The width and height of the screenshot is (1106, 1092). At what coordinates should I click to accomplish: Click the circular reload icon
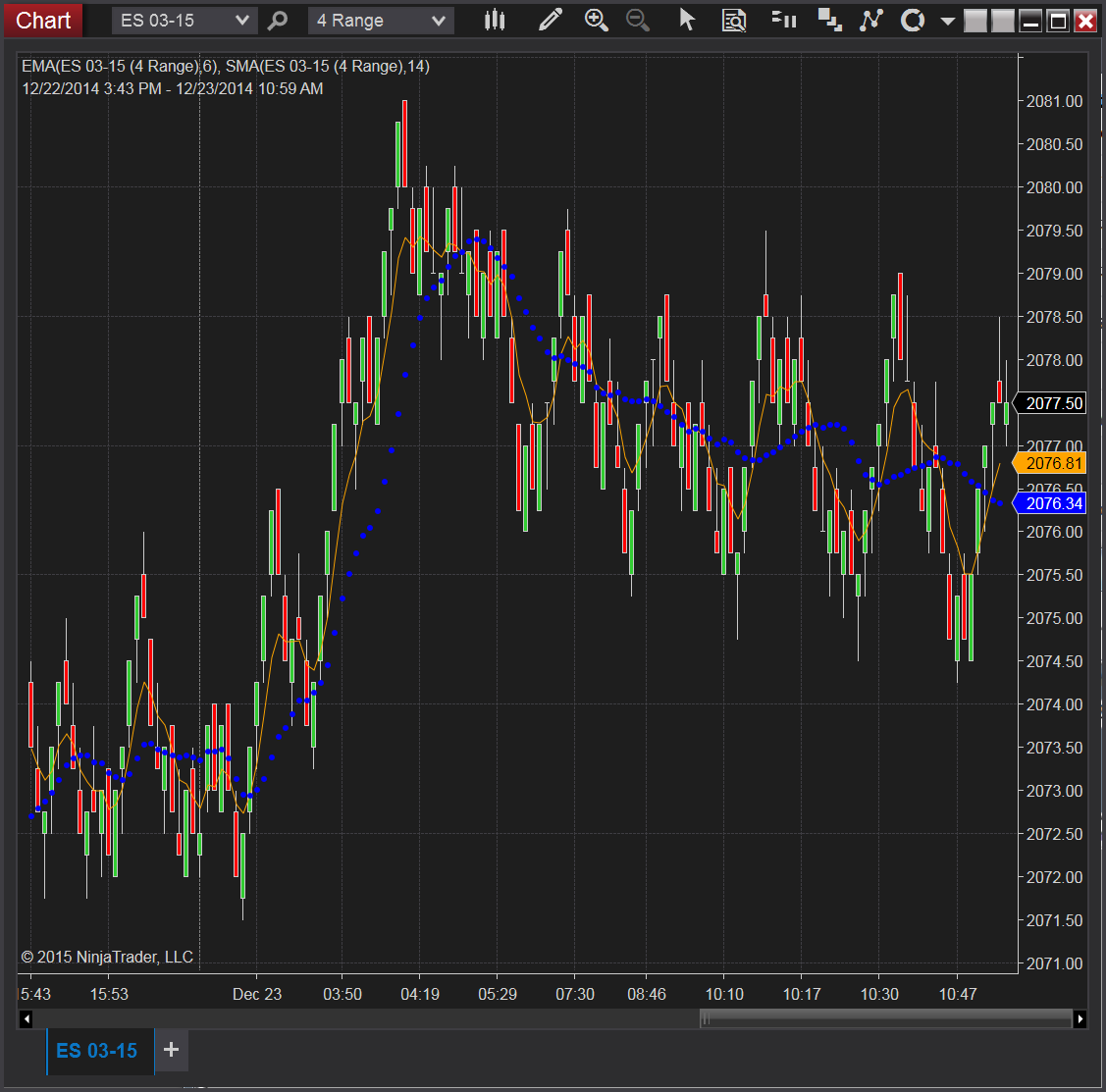pyautogui.click(x=913, y=21)
